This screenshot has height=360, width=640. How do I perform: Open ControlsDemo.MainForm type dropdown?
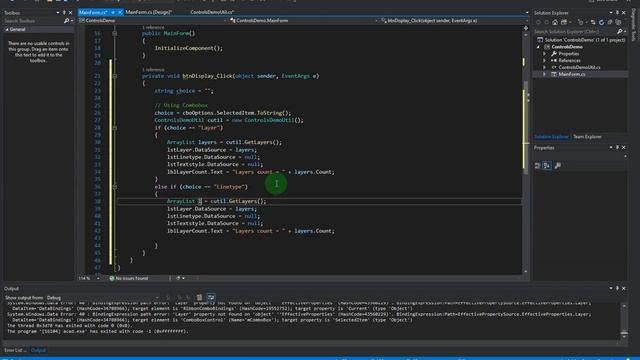point(376,20)
